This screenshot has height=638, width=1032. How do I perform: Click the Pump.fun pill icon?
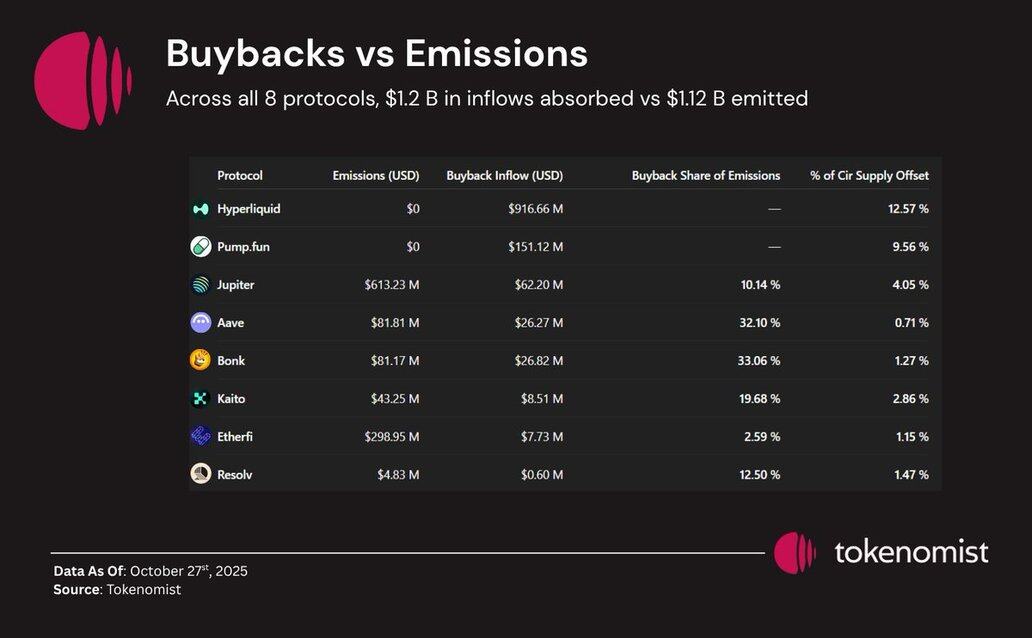coord(200,246)
